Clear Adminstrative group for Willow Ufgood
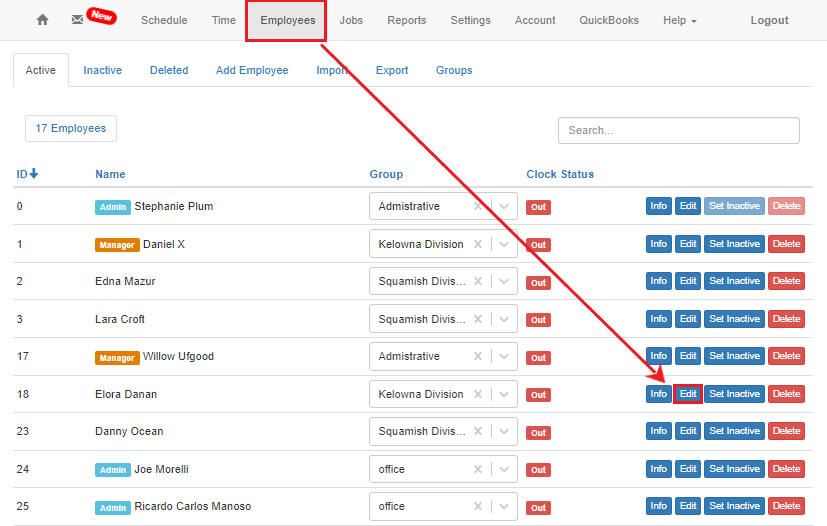 point(479,357)
